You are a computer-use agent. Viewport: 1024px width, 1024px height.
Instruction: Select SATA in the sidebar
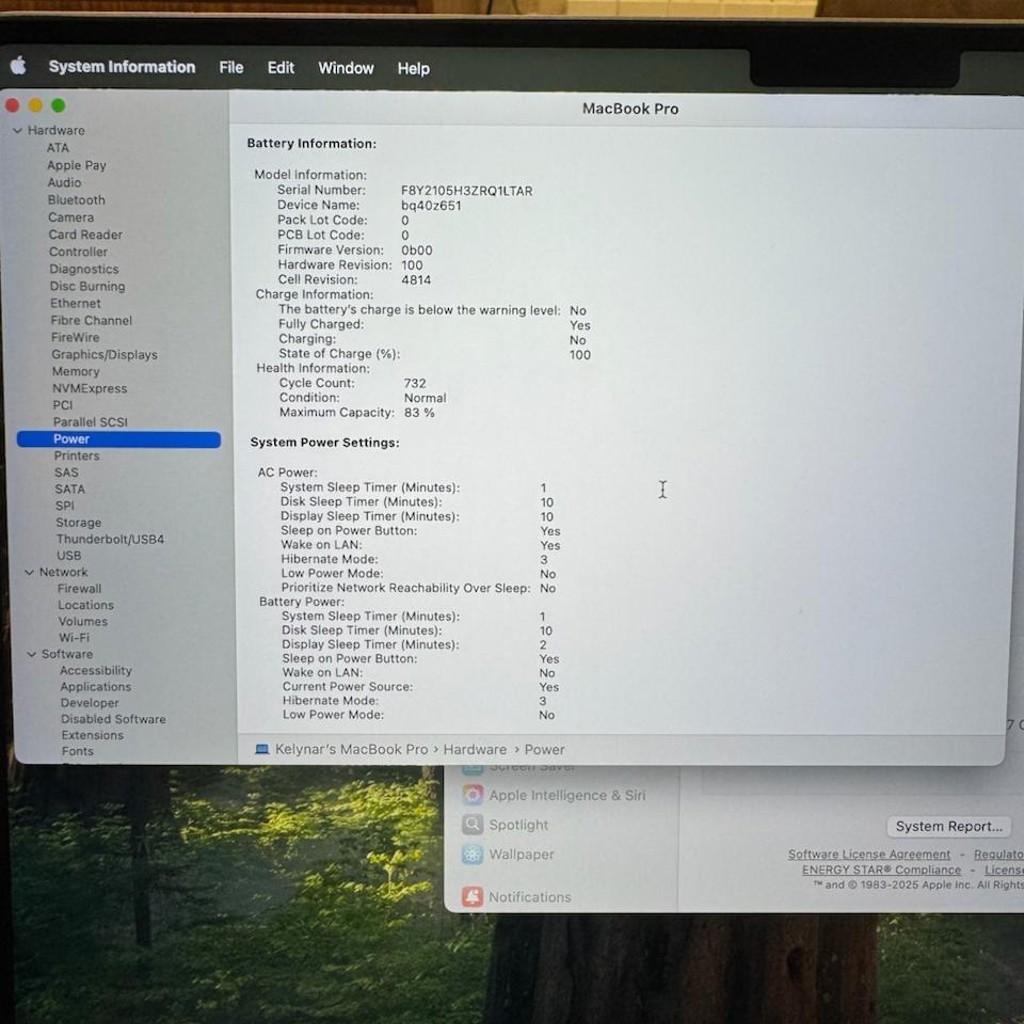[x=70, y=488]
